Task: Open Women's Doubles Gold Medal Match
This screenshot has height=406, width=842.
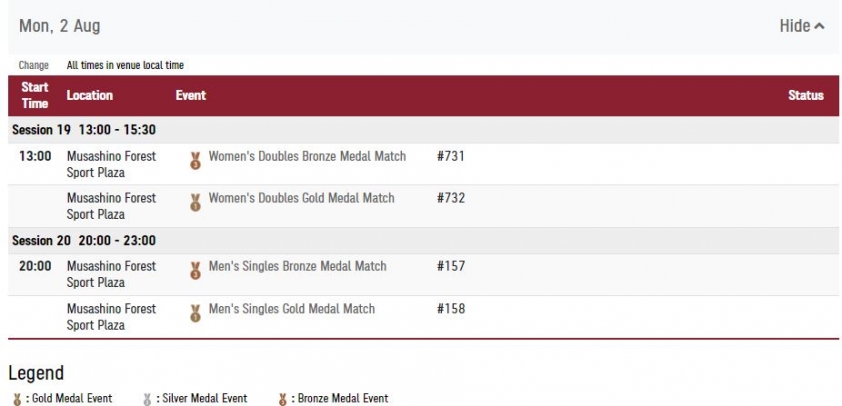Action: 301,198
